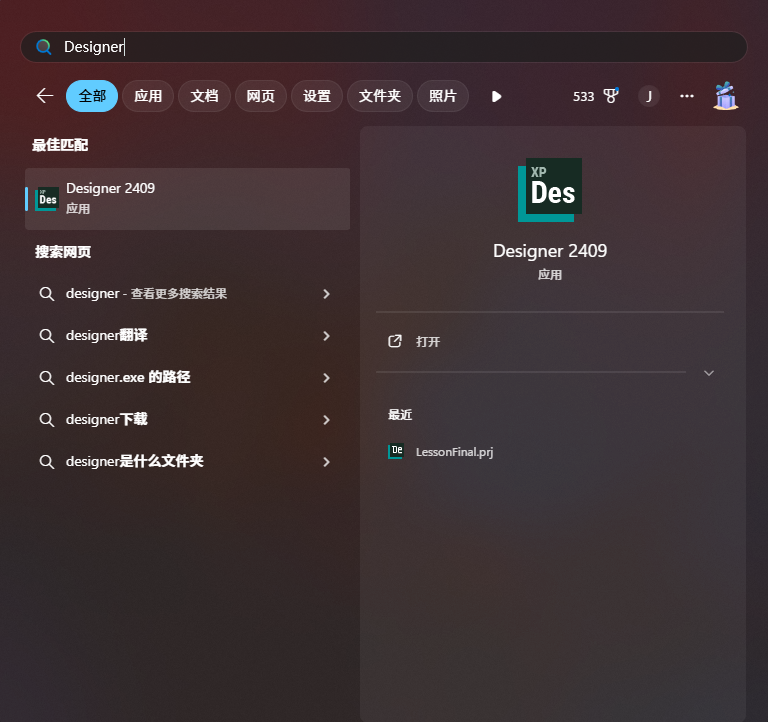Click magnifier icon beside designer下载
Viewport: 768px width, 722px height.
[x=47, y=420]
